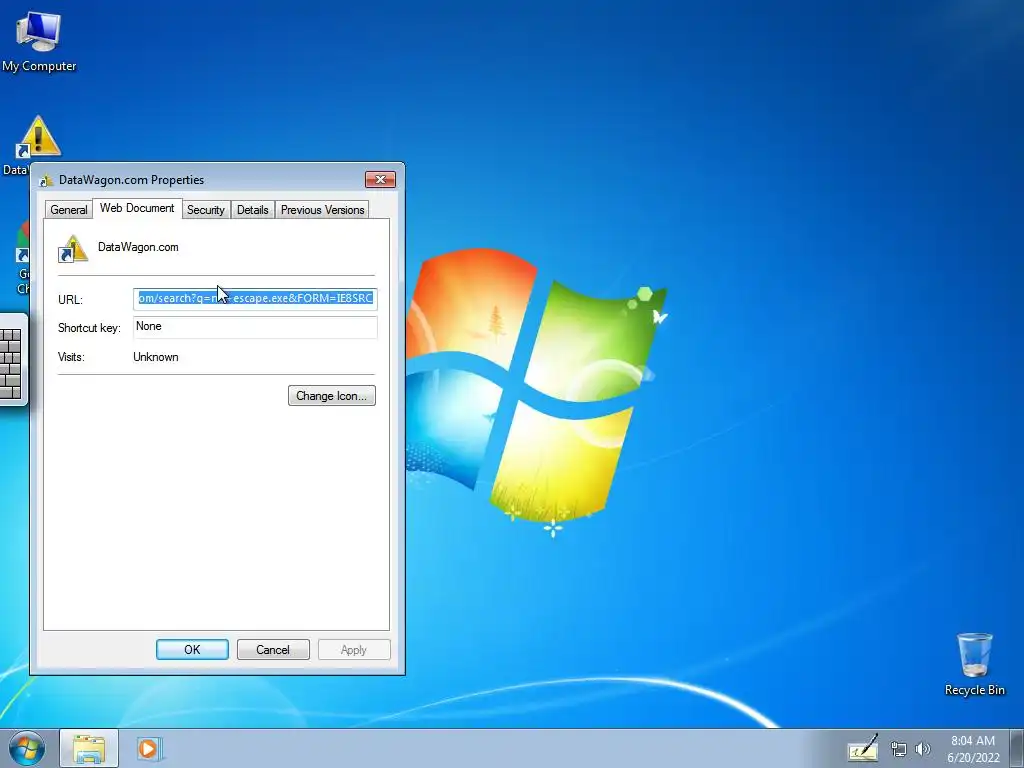1024x768 pixels.
Task: Select the DataWagon warning shortcut on desktop
Action: click(x=38, y=137)
